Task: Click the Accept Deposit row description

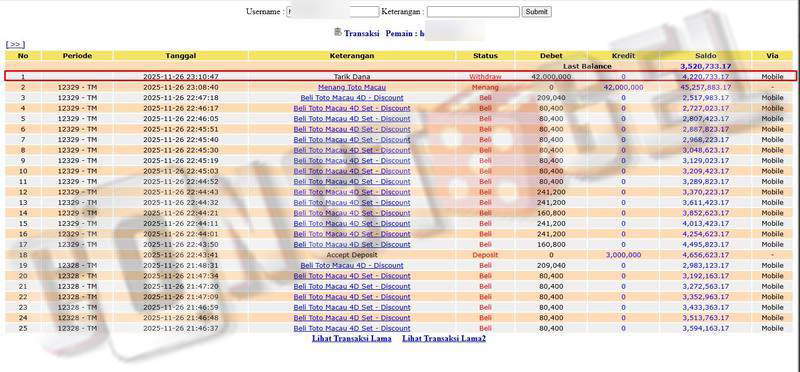Action: [x=352, y=255]
